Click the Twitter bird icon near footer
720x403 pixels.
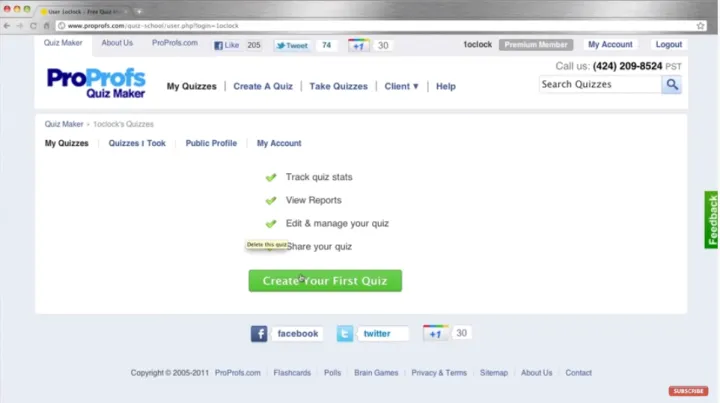coord(345,334)
